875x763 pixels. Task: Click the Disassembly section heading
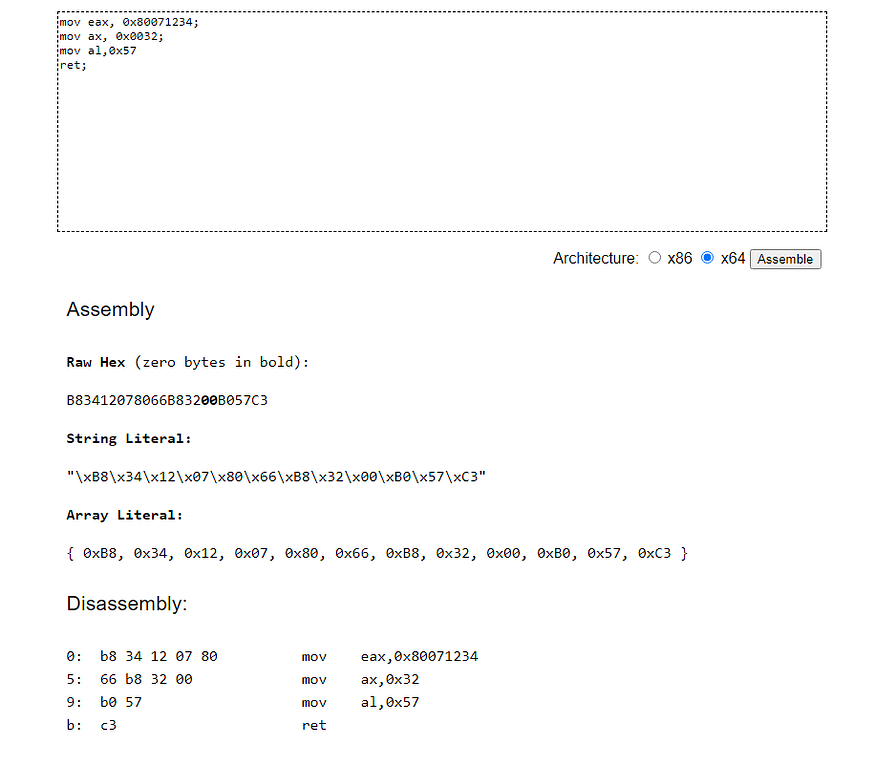click(x=127, y=603)
